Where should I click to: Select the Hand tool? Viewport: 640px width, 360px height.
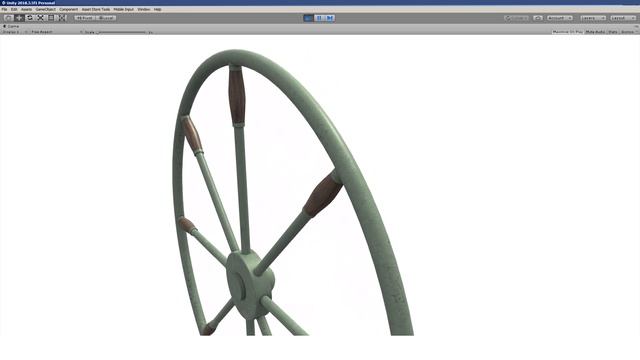9,18
